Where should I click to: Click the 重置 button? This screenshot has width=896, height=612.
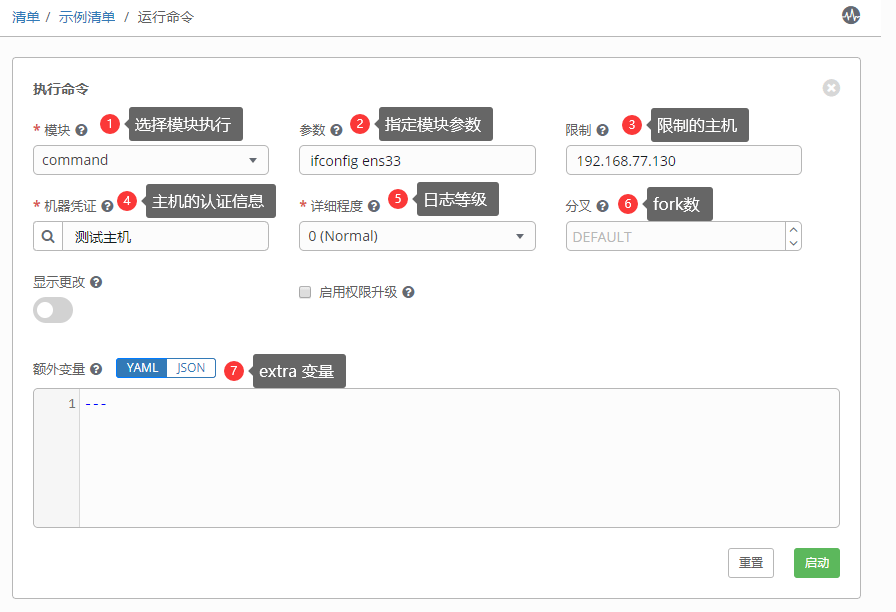[x=751, y=563]
